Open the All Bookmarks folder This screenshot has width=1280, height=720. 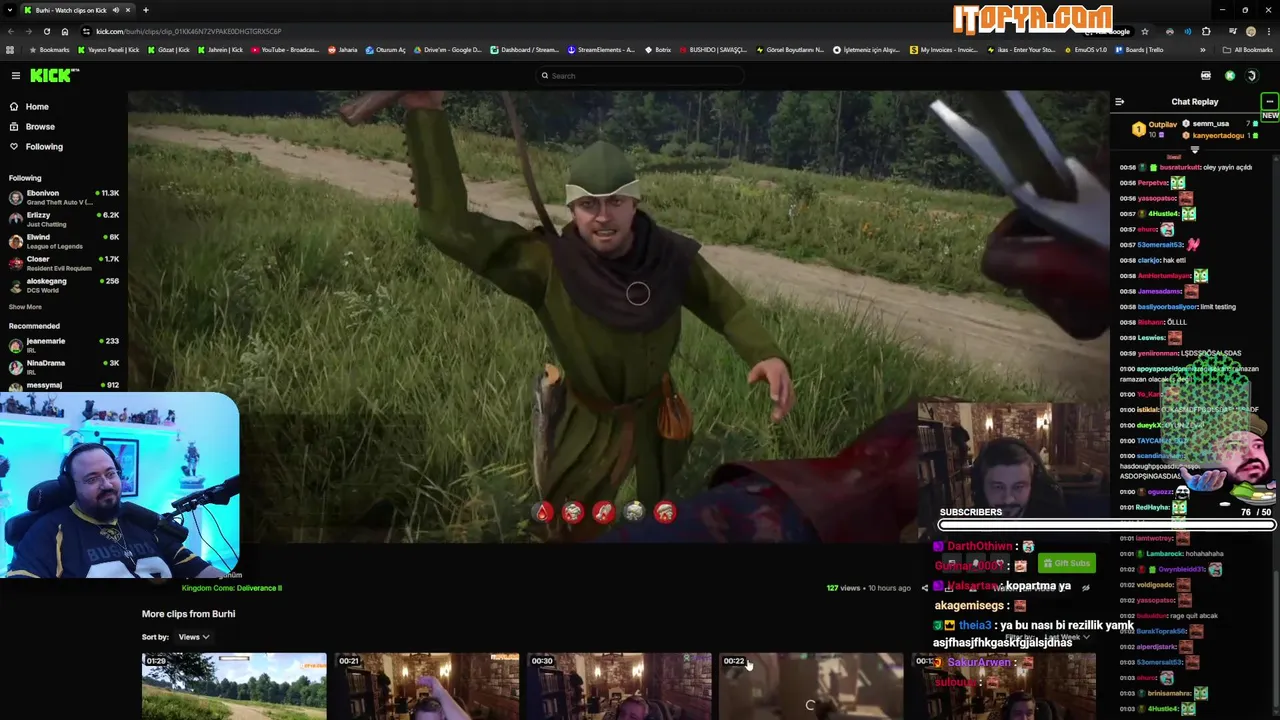point(1248,50)
